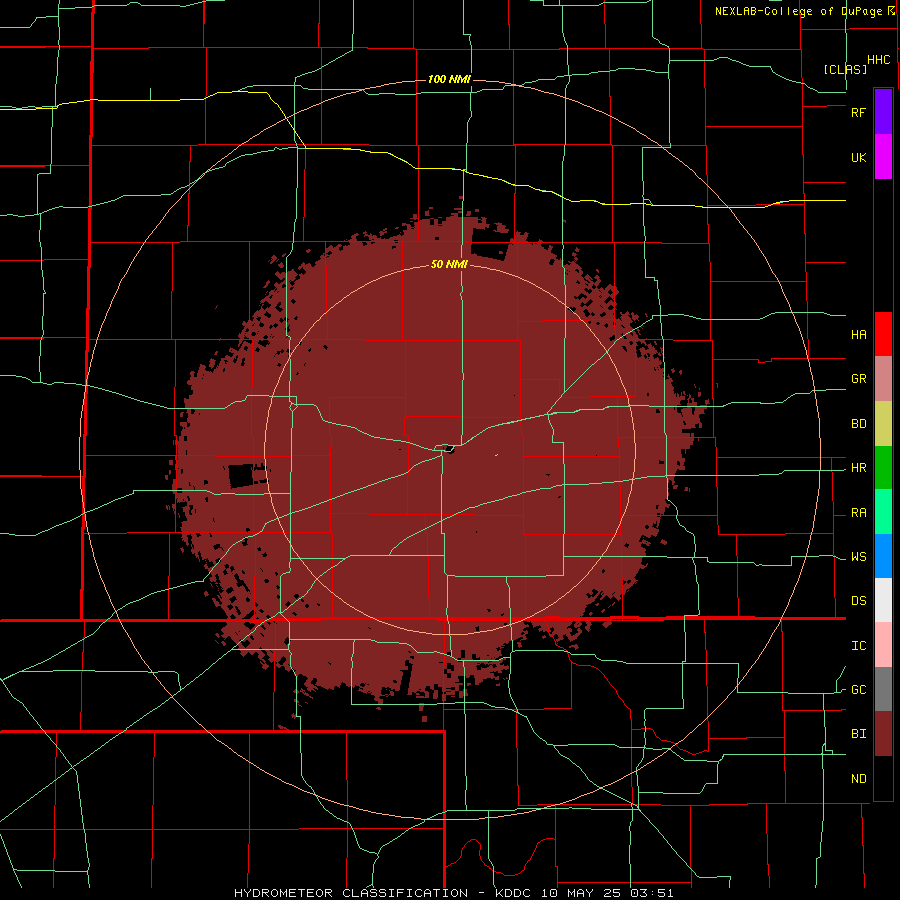Click the black data gap rectangle west of radar
The width and height of the screenshot is (900, 900).
coord(241,476)
